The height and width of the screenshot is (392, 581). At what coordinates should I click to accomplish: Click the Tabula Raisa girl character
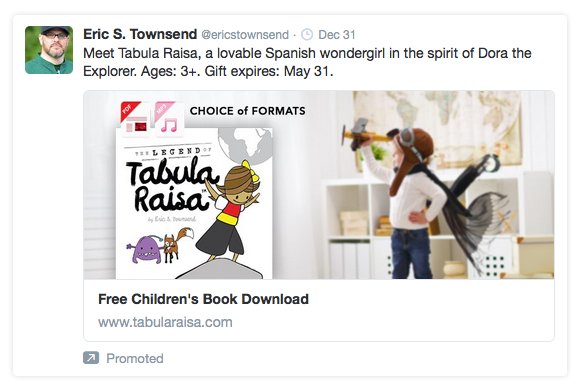tap(229, 211)
